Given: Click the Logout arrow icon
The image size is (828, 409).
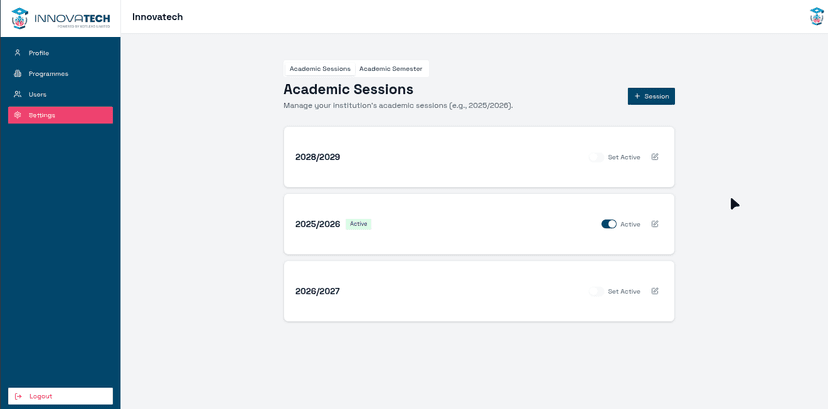Looking at the screenshot, I should (19, 396).
